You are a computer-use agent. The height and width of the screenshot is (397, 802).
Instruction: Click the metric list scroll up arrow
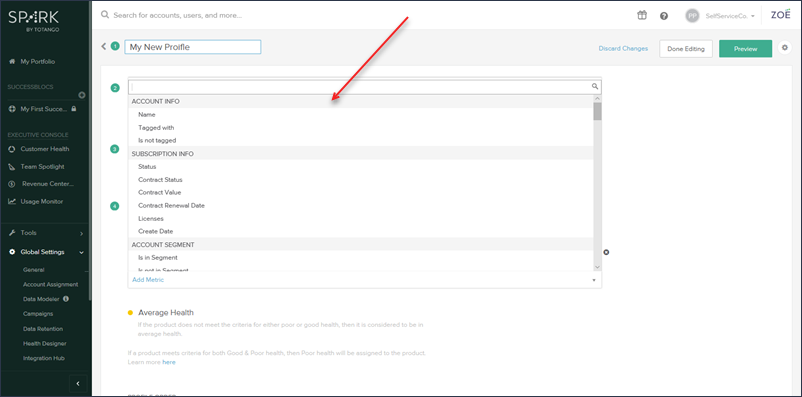pyautogui.click(x=597, y=98)
